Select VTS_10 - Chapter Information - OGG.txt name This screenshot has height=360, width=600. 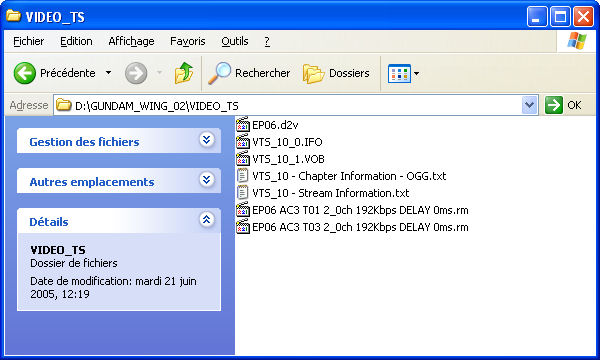[x=349, y=176]
